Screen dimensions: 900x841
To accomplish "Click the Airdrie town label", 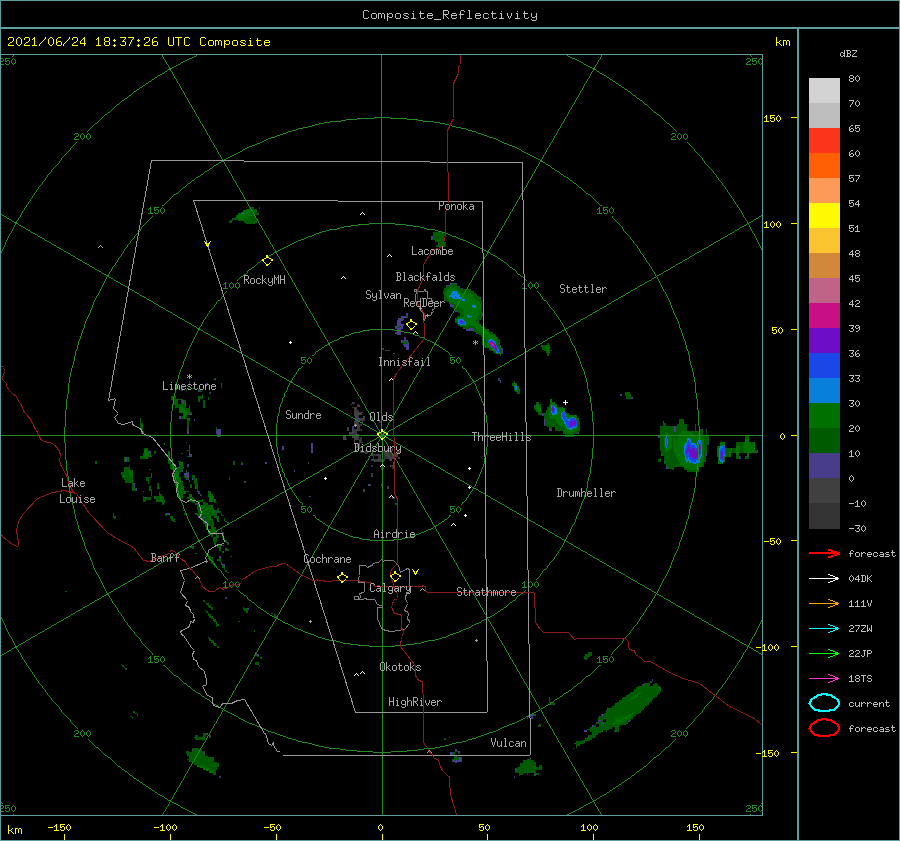I will (394, 534).
